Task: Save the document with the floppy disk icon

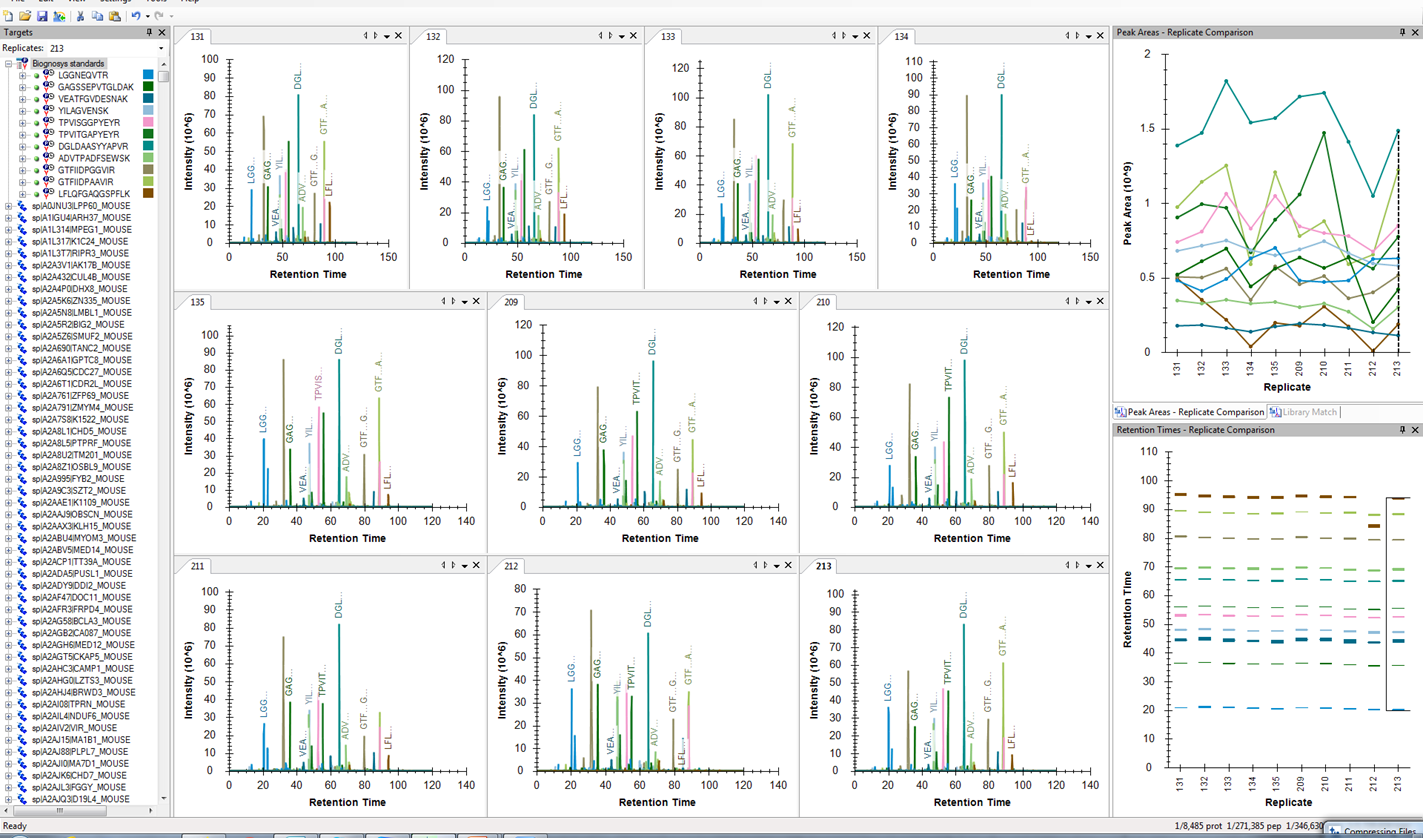Action: (42, 16)
